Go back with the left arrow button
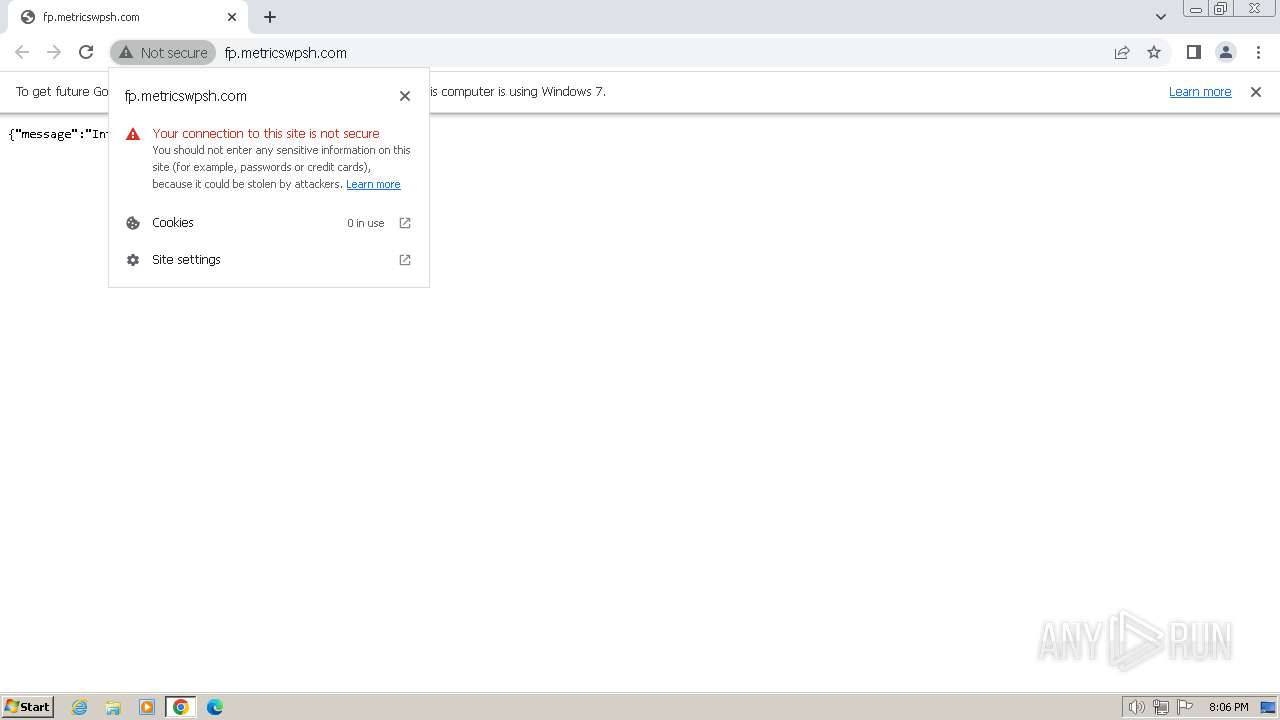The width and height of the screenshot is (1280, 720). click(22, 52)
